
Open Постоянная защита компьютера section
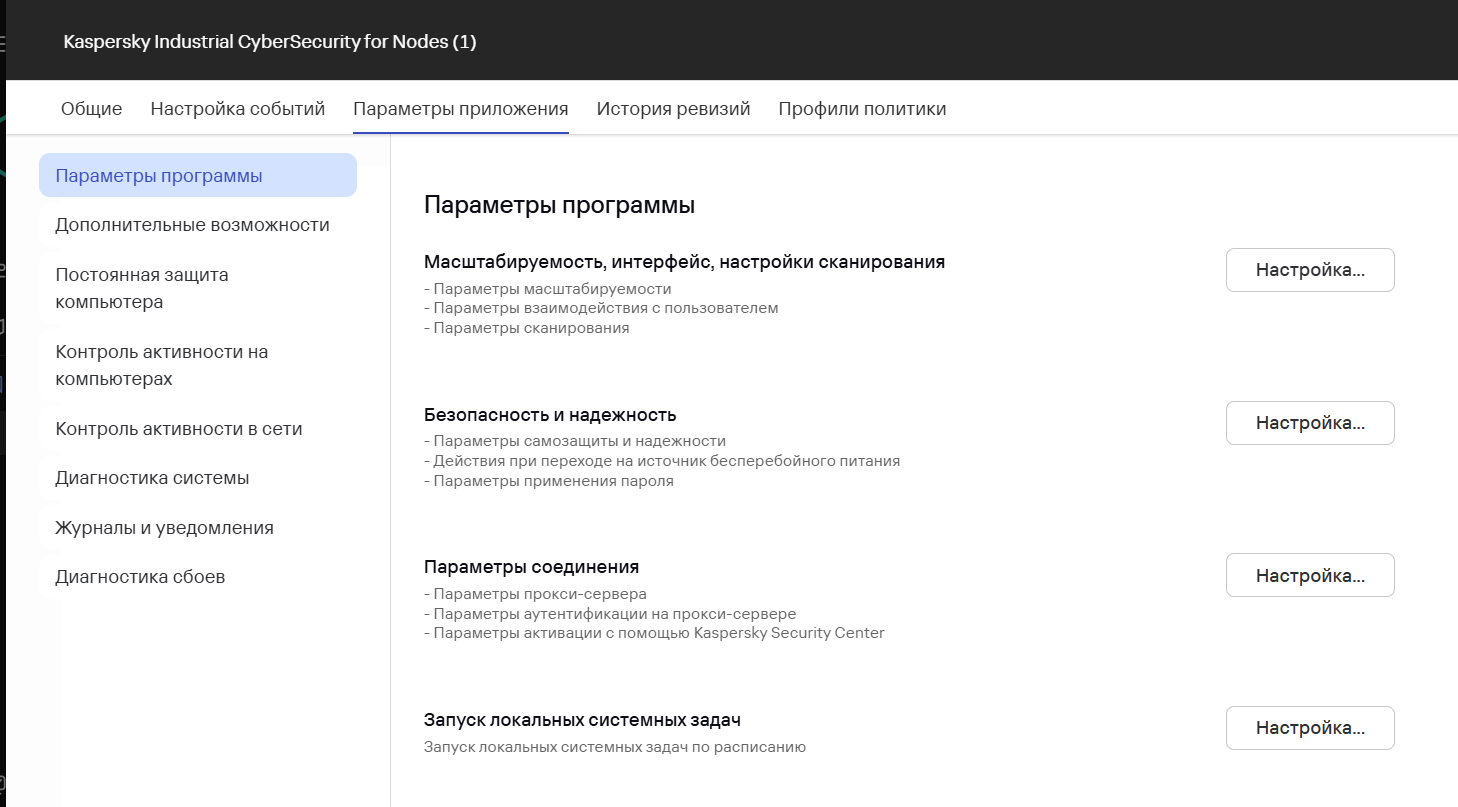pos(142,288)
